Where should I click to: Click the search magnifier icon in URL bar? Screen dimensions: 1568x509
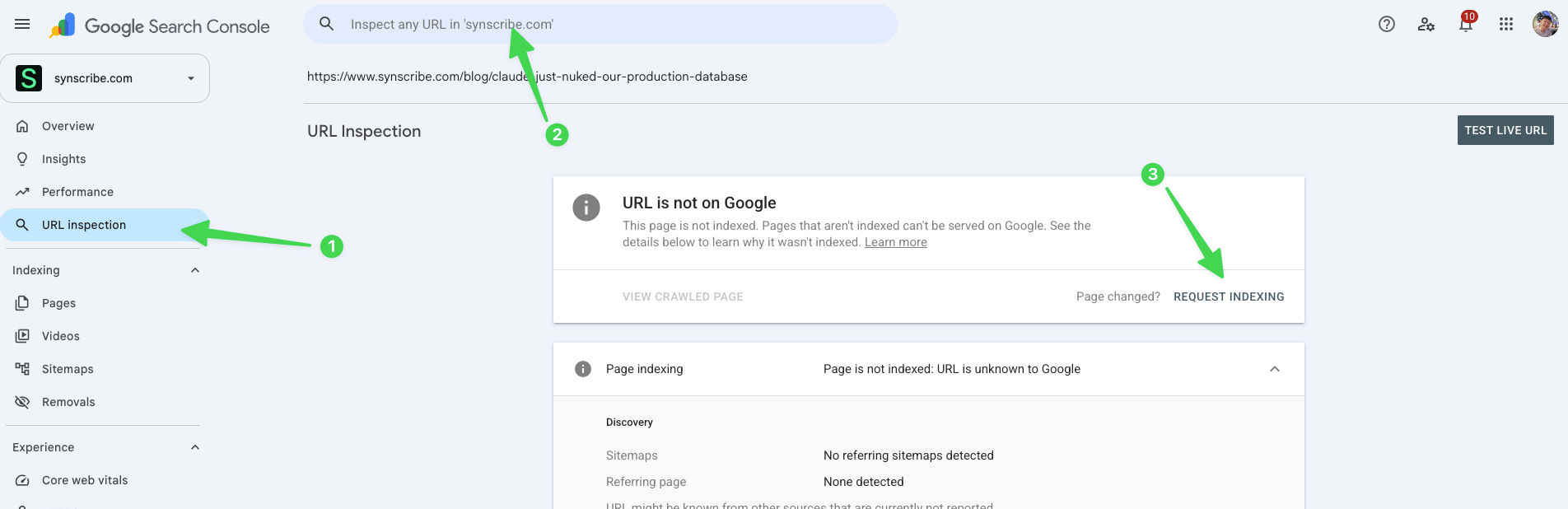point(327,24)
